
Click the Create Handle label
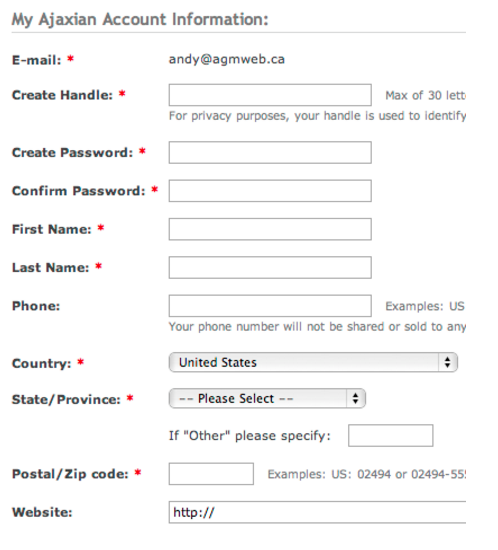(62, 95)
